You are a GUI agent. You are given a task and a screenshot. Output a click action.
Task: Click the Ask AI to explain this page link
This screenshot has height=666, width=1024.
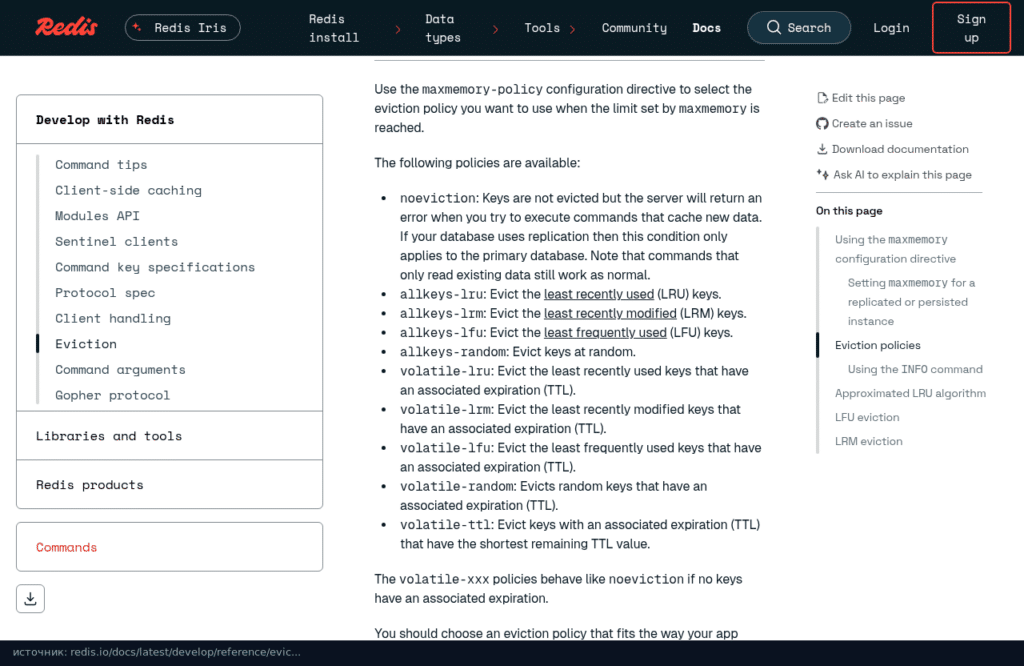[902, 174]
